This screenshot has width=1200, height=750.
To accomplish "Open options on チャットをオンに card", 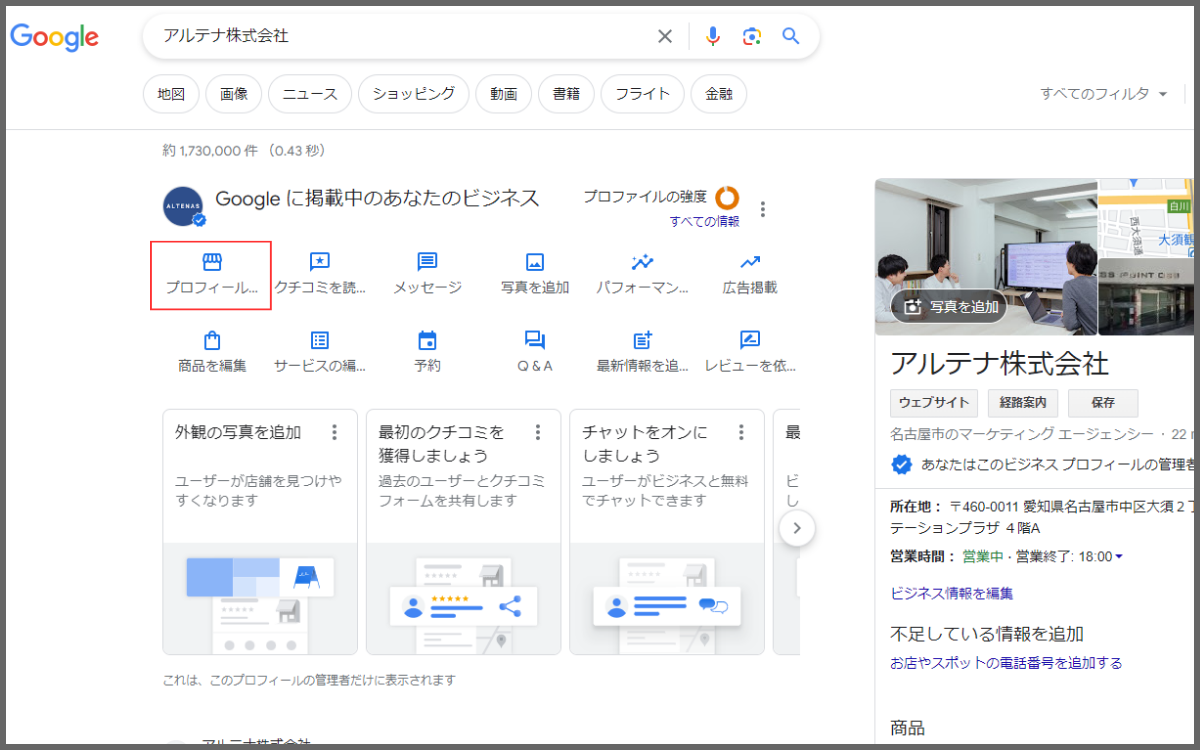I will tap(742, 432).
